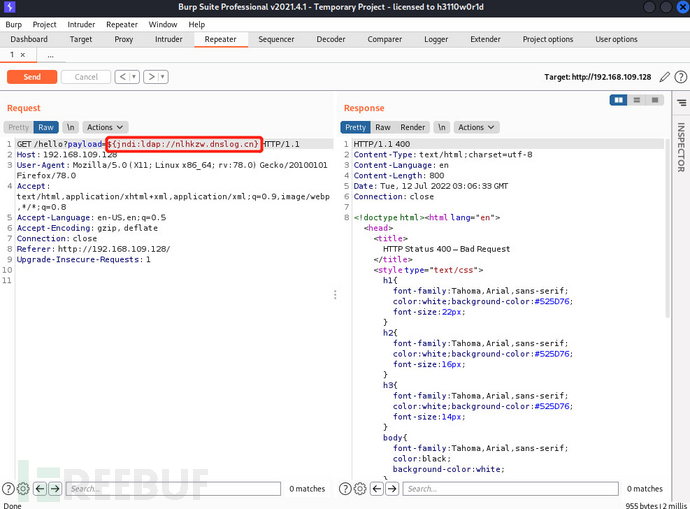
Task: Open Request search help icon
Action: (8, 489)
